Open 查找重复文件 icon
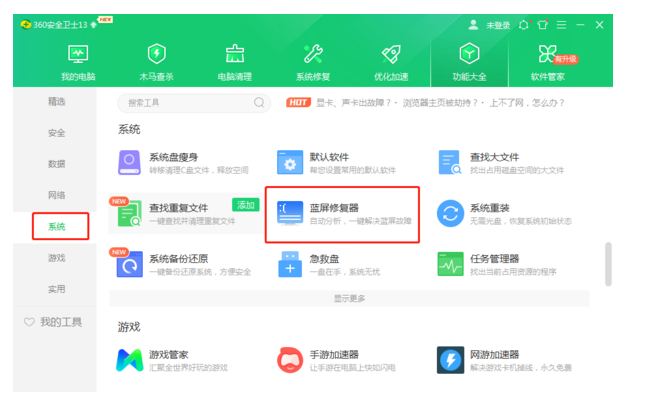The height and width of the screenshot is (404, 662). click(129, 213)
